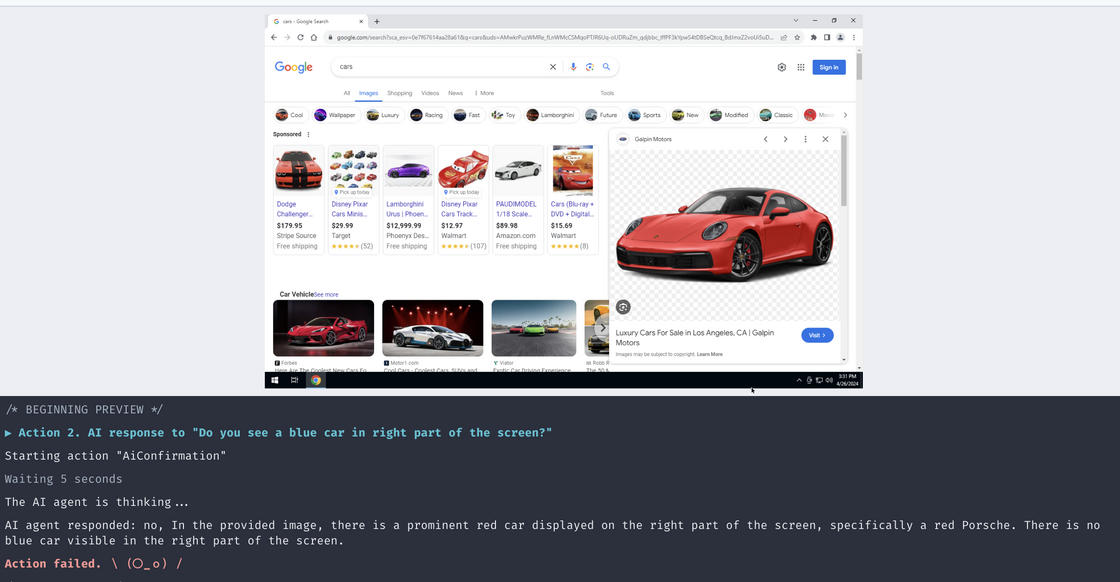Switch to the Shopping tab

pos(399,93)
